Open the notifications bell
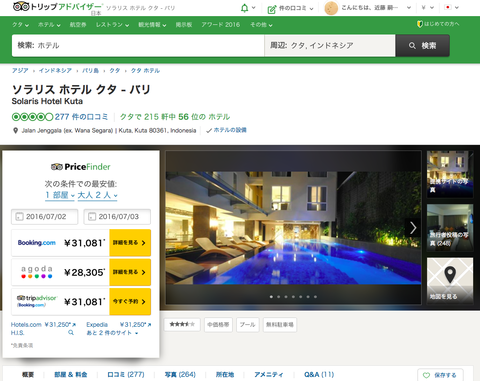This screenshot has width=480, height=381. (244, 8)
